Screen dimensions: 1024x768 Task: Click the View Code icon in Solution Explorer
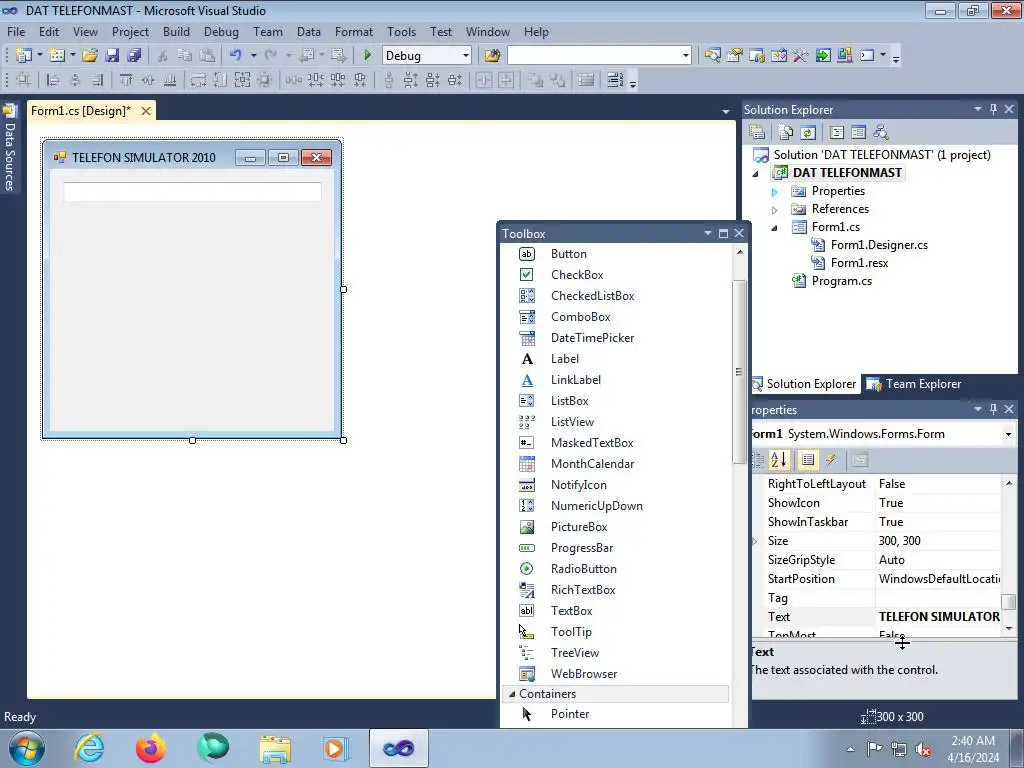pyautogui.click(x=837, y=133)
